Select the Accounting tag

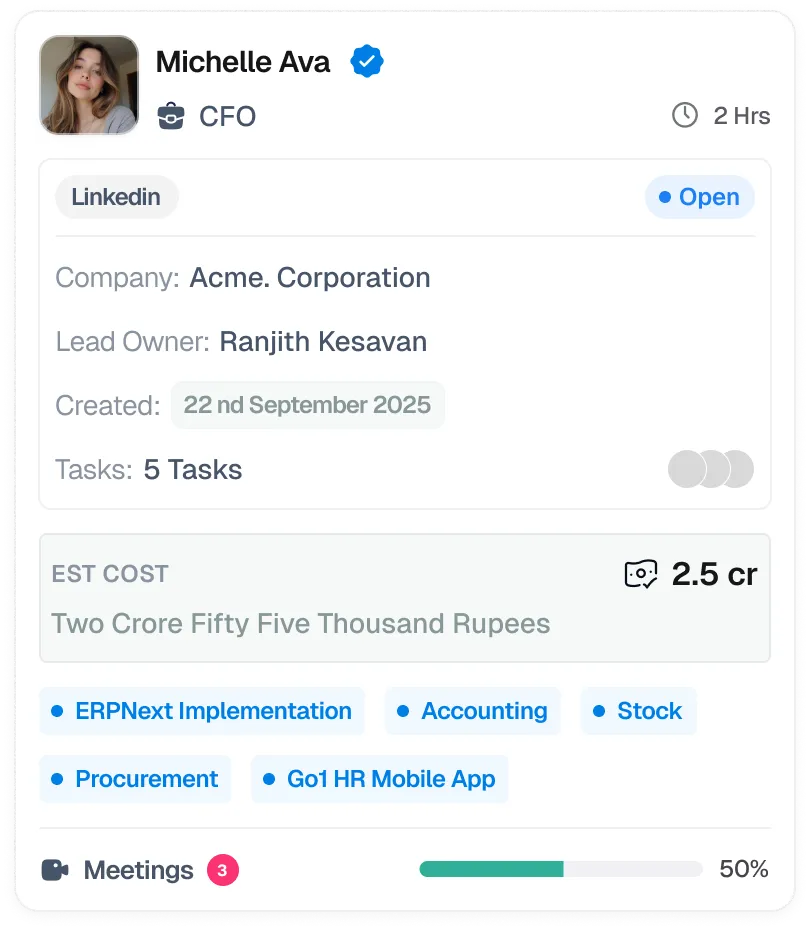point(473,711)
